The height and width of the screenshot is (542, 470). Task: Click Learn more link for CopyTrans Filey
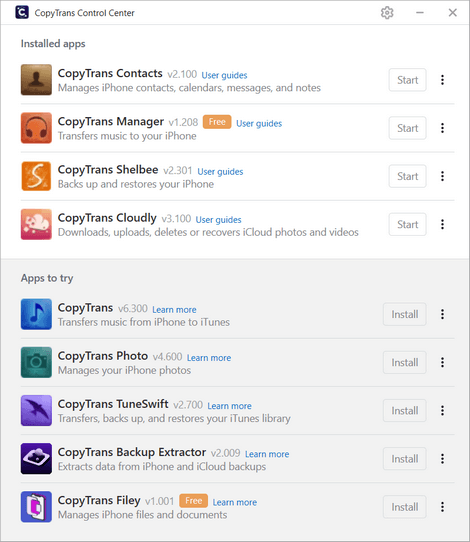pyautogui.click(x=234, y=502)
